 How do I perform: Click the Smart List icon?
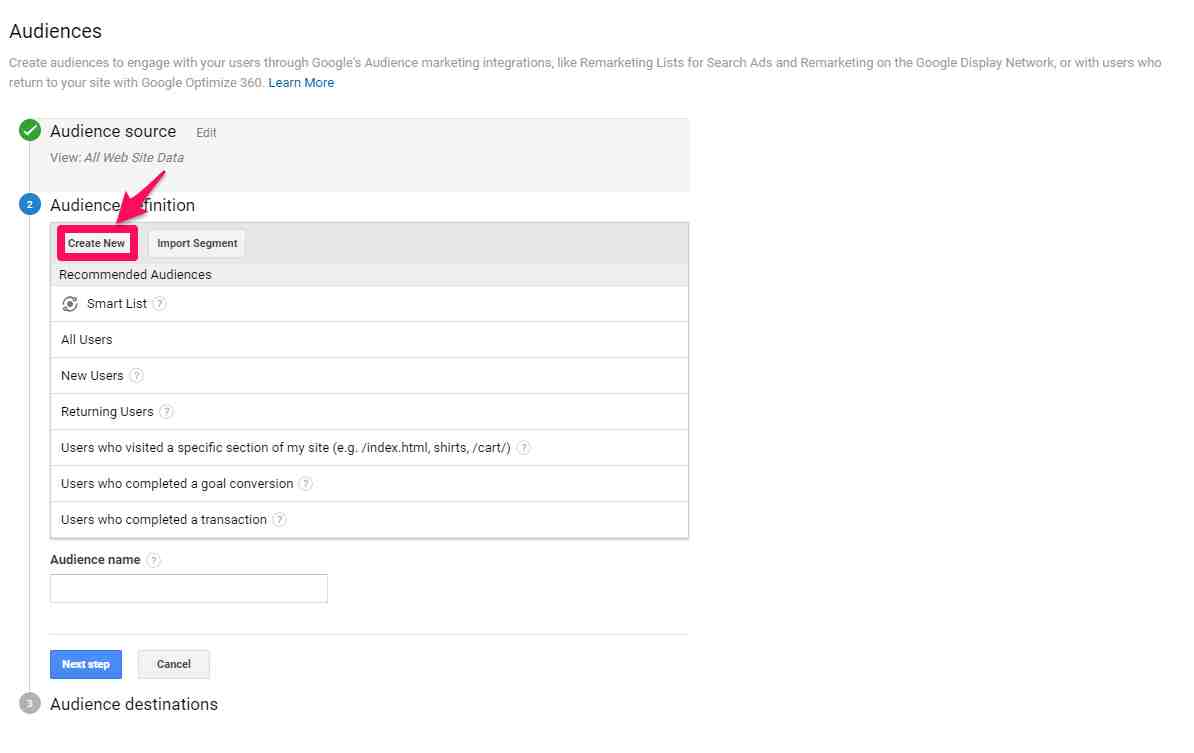[70, 304]
